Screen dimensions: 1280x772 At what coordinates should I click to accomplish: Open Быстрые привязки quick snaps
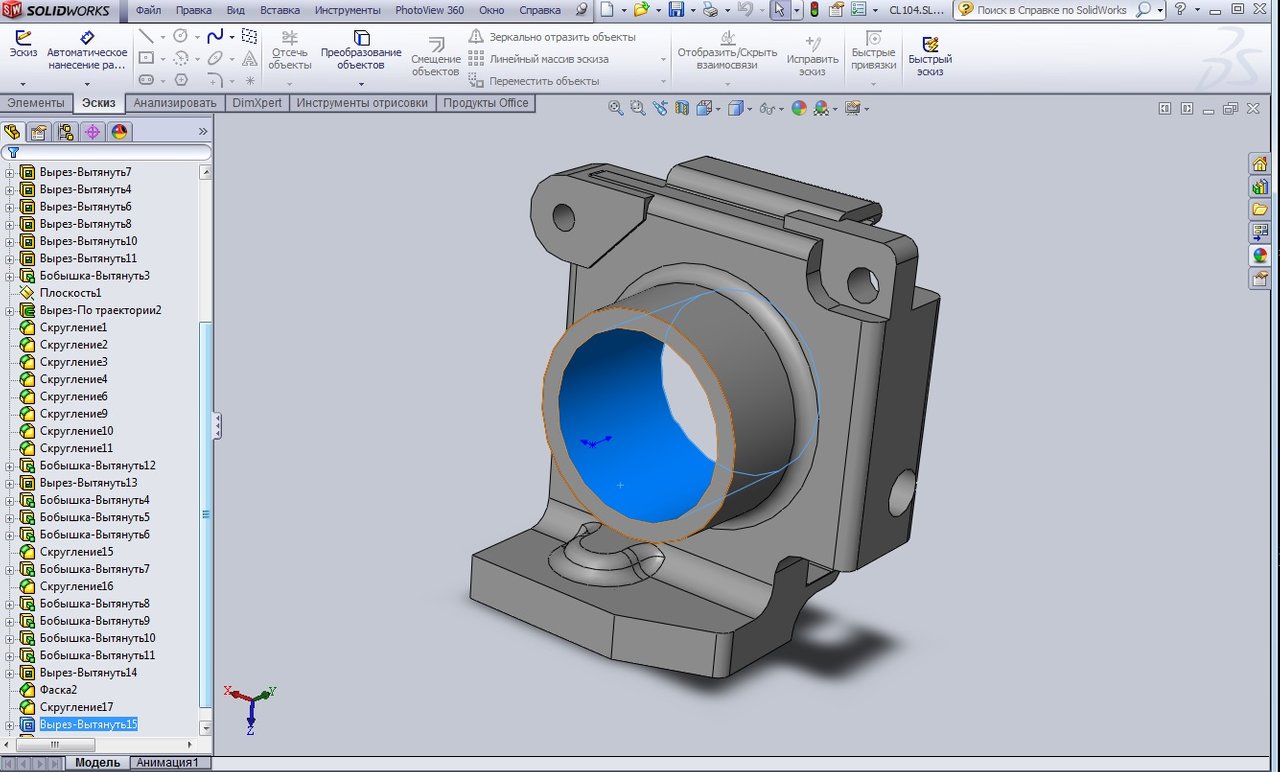pyautogui.click(x=873, y=50)
